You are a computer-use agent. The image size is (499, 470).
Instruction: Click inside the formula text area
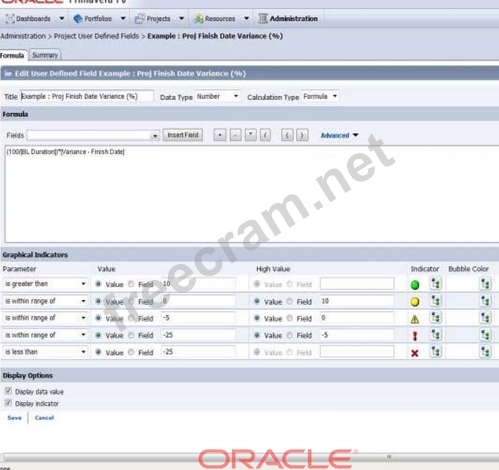tap(252, 194)
